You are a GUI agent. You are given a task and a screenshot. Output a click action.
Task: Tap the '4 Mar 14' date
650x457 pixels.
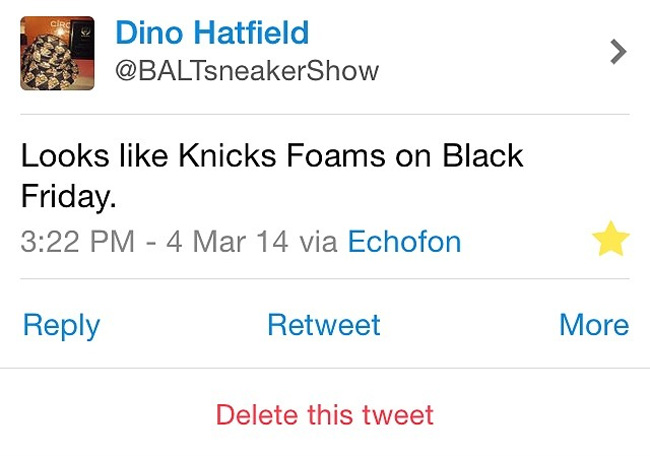tap(227, 241)
